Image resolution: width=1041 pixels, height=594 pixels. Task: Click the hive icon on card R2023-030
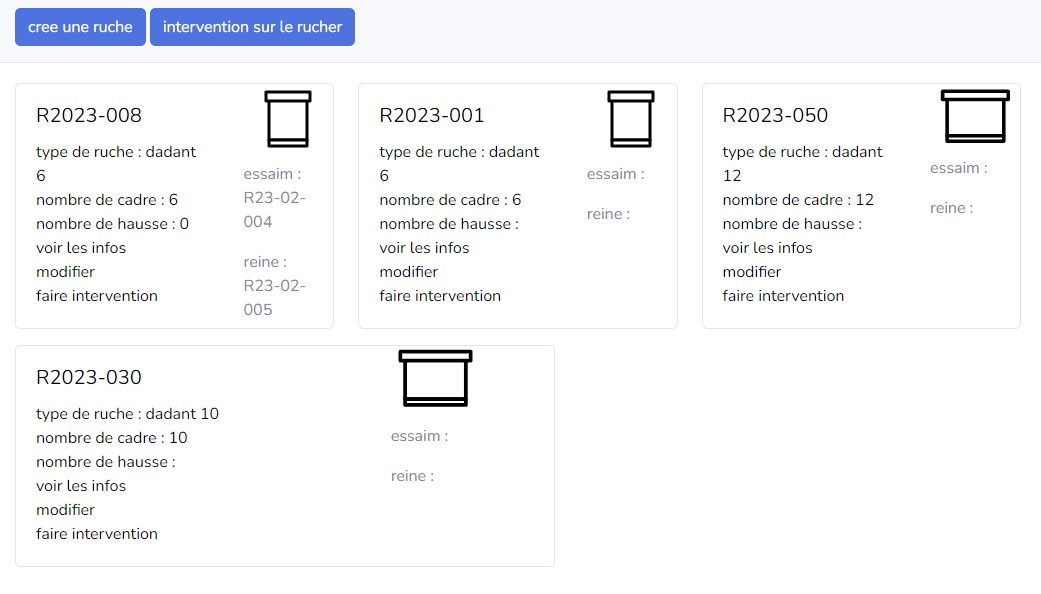[x=435, y=377]
